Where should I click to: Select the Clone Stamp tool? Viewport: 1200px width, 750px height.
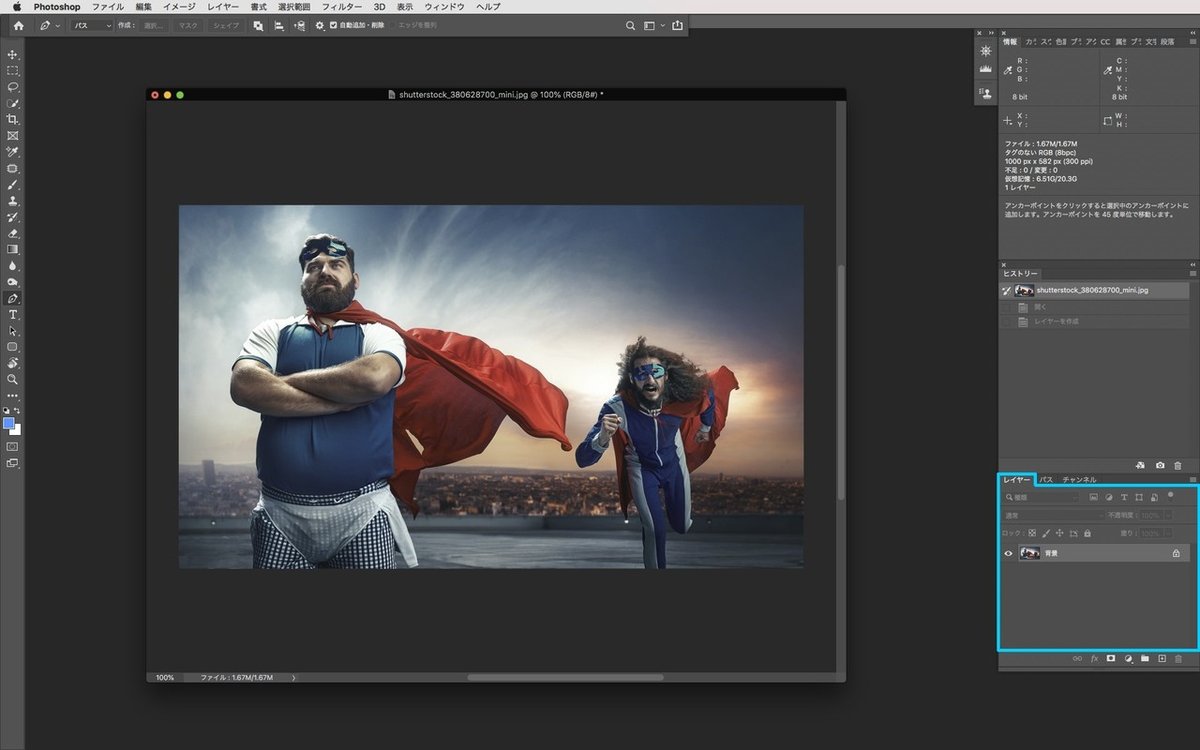click(13, 201)
